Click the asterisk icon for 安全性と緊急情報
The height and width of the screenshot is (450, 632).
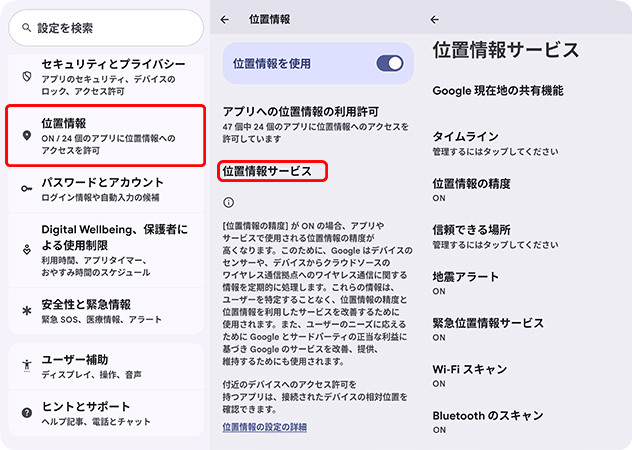click(27, 311)
